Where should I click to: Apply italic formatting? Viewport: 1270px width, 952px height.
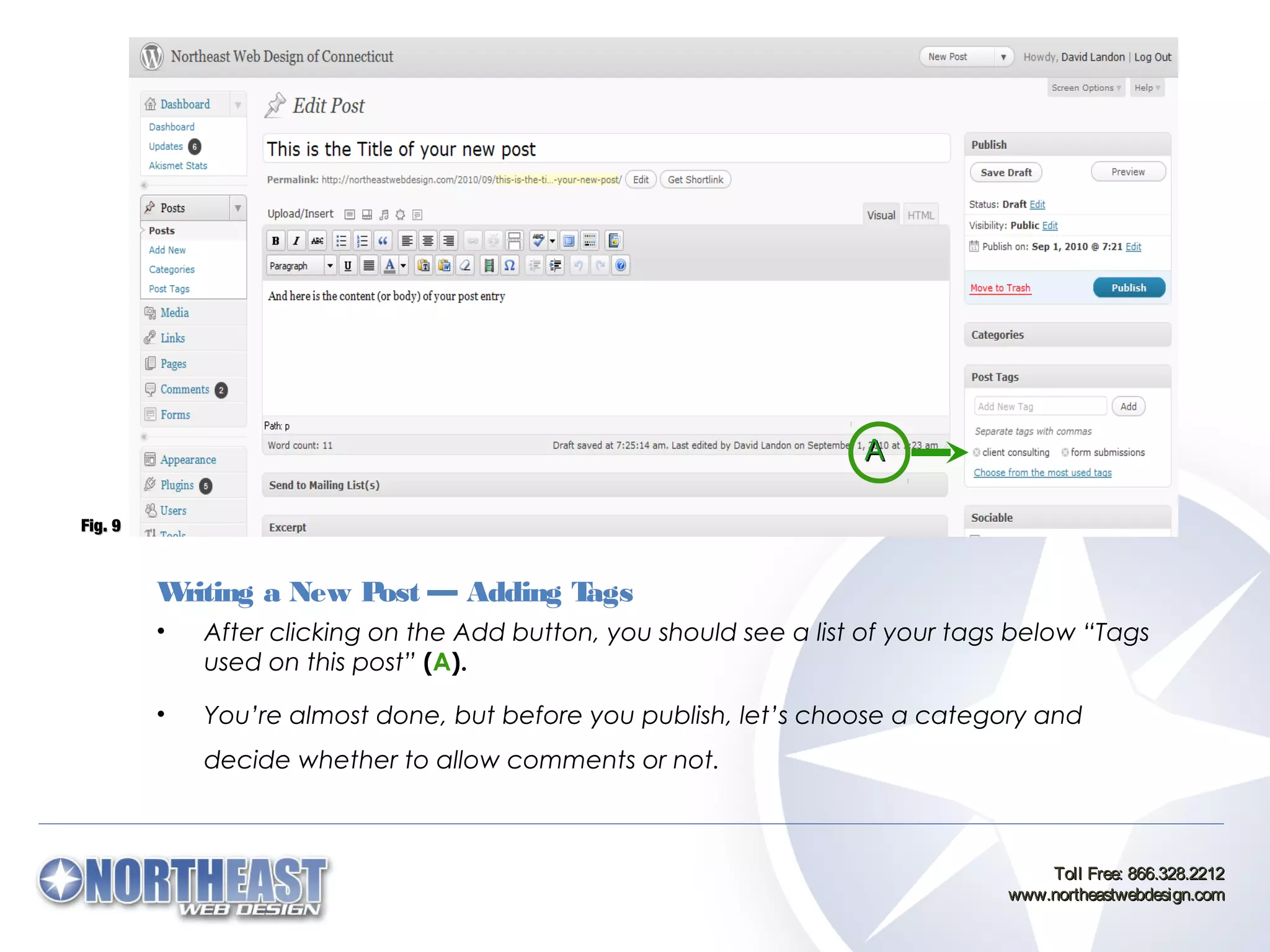[x=296, y=241]
